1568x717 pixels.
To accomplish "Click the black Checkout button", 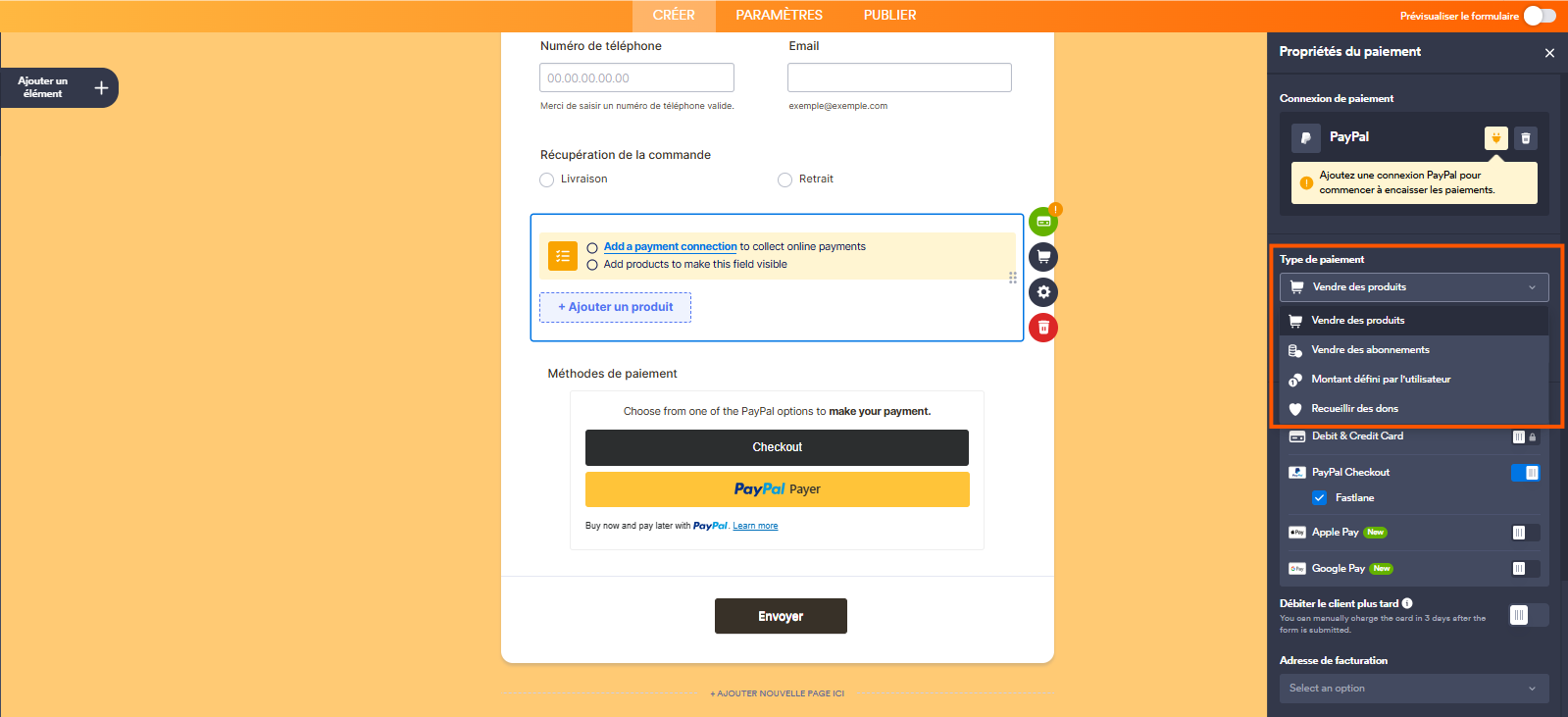I will click(x=777, y=447).
